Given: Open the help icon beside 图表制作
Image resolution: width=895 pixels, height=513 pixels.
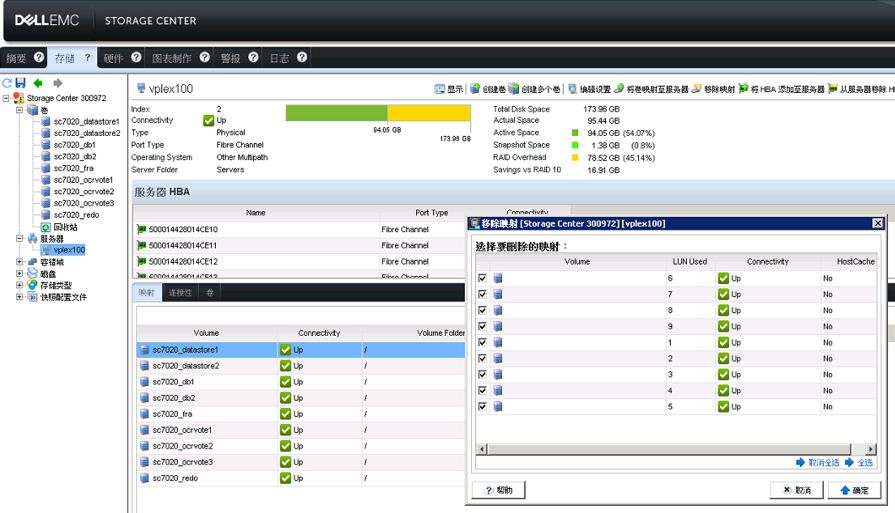Looking at the screenshot, I should click(x=205, y=57).
